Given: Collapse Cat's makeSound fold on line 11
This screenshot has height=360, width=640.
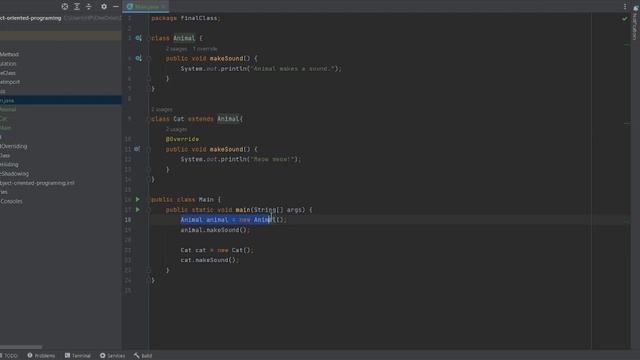Looking at the screenshot, I should click(x=149, y=149).
